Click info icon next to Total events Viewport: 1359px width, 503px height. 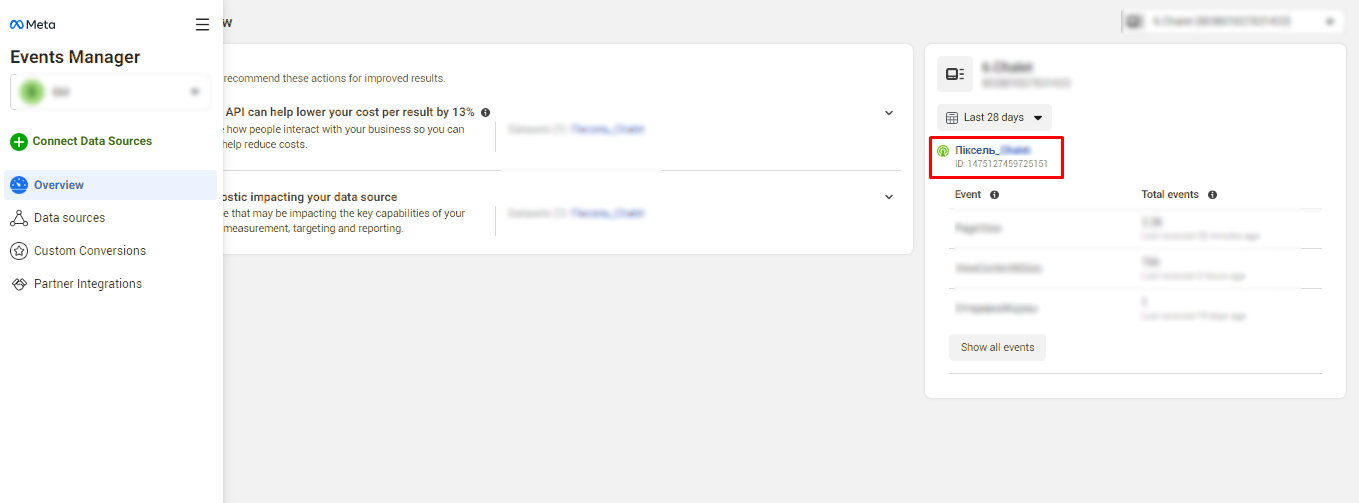(x=1212, y=195)
